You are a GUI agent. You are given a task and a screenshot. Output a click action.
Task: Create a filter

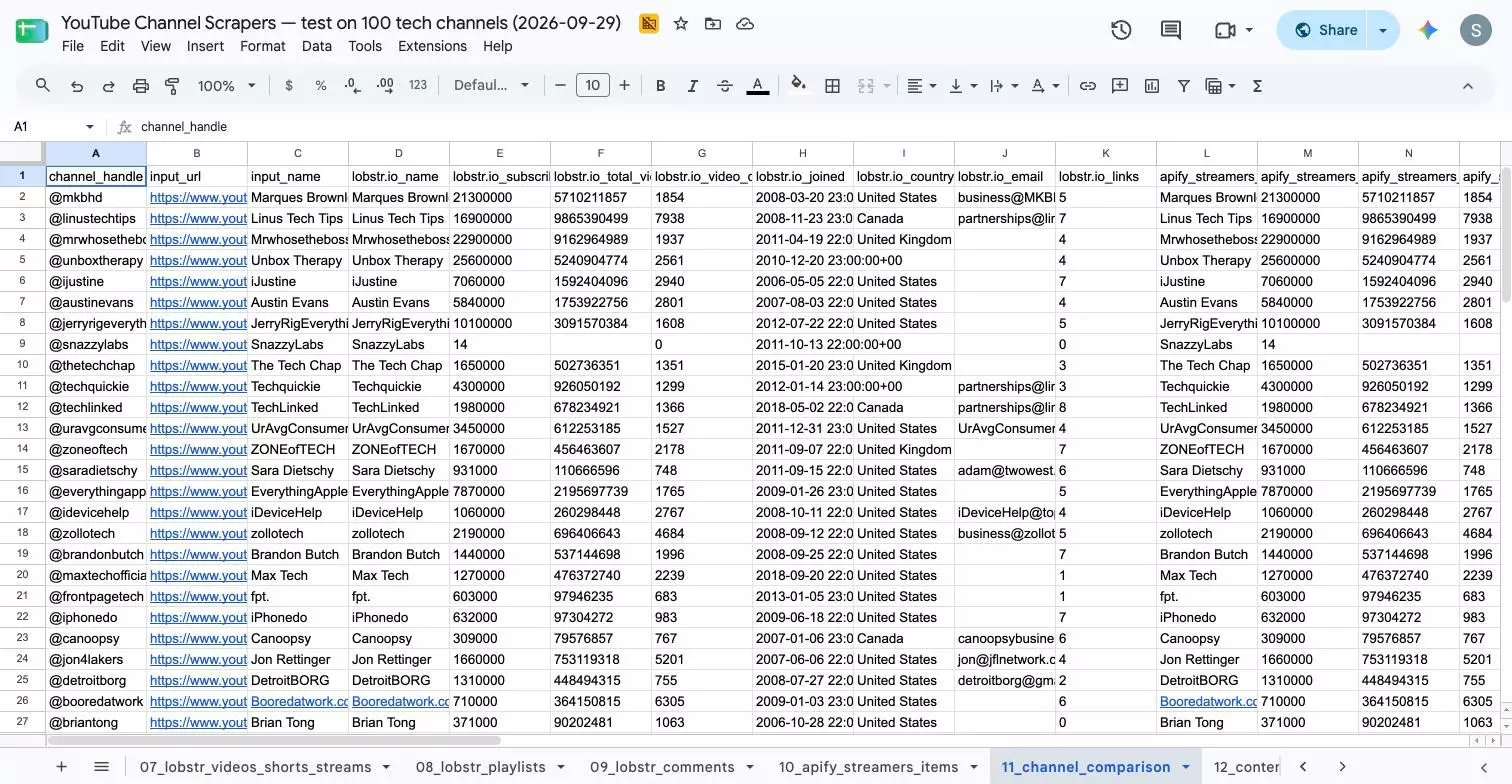click(1184, 86)
